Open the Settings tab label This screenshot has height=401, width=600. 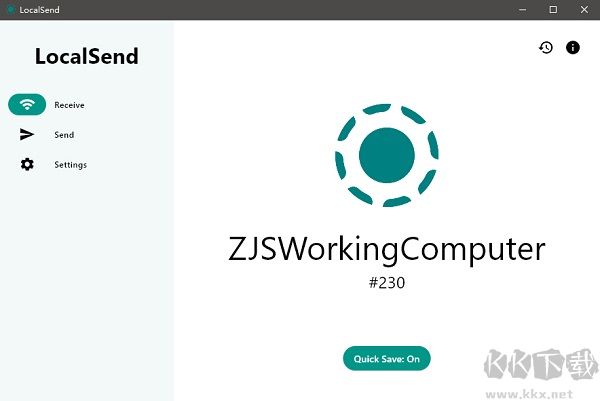point(70,164)
